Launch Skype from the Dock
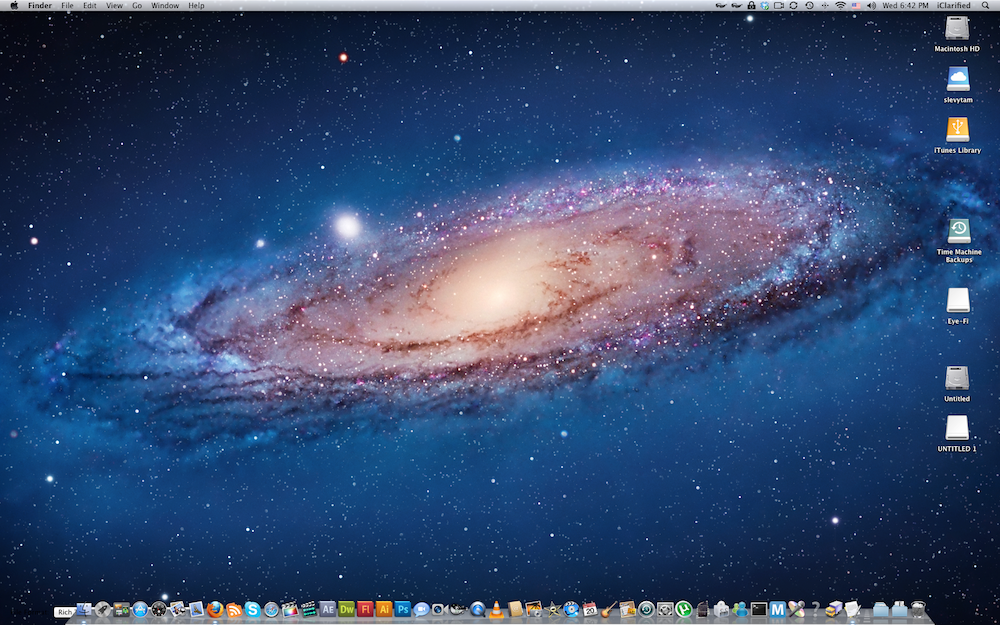This screenshot has height=625, width=1000. 253,609
